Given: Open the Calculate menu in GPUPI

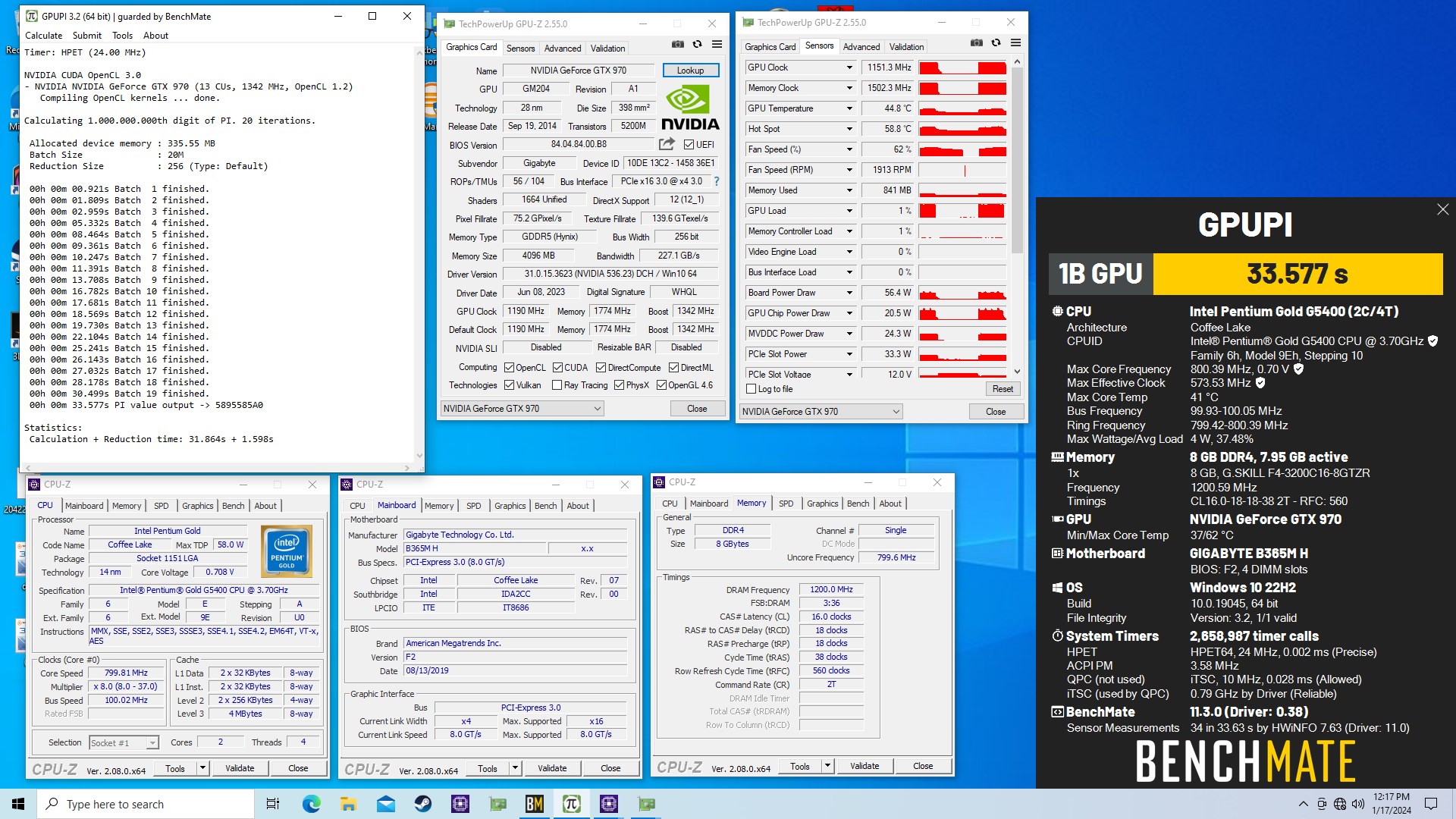Looking at the screenshot, I should click(44, 36).
